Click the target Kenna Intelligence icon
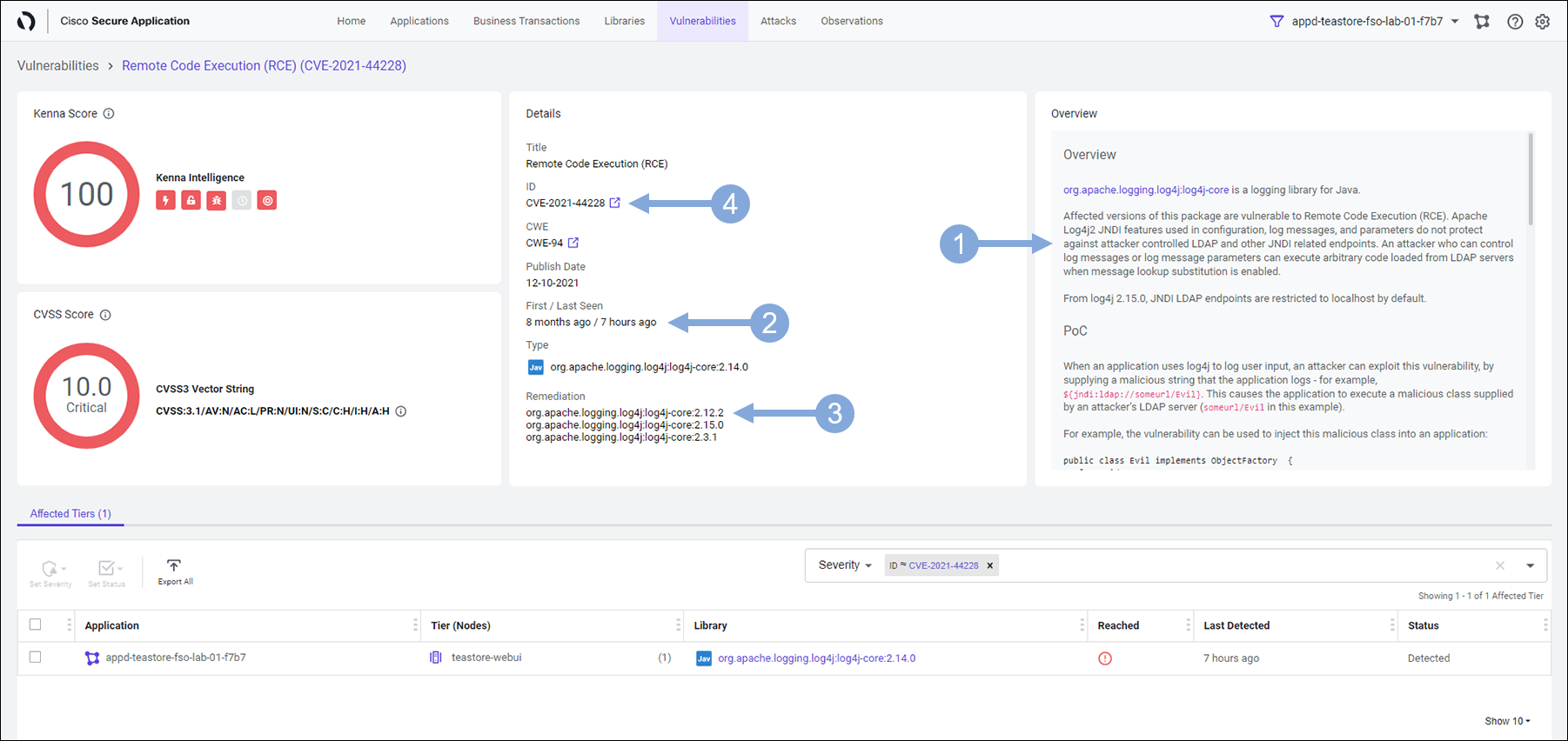This screenshot has width=1568, height=741. tap(267, 201)
